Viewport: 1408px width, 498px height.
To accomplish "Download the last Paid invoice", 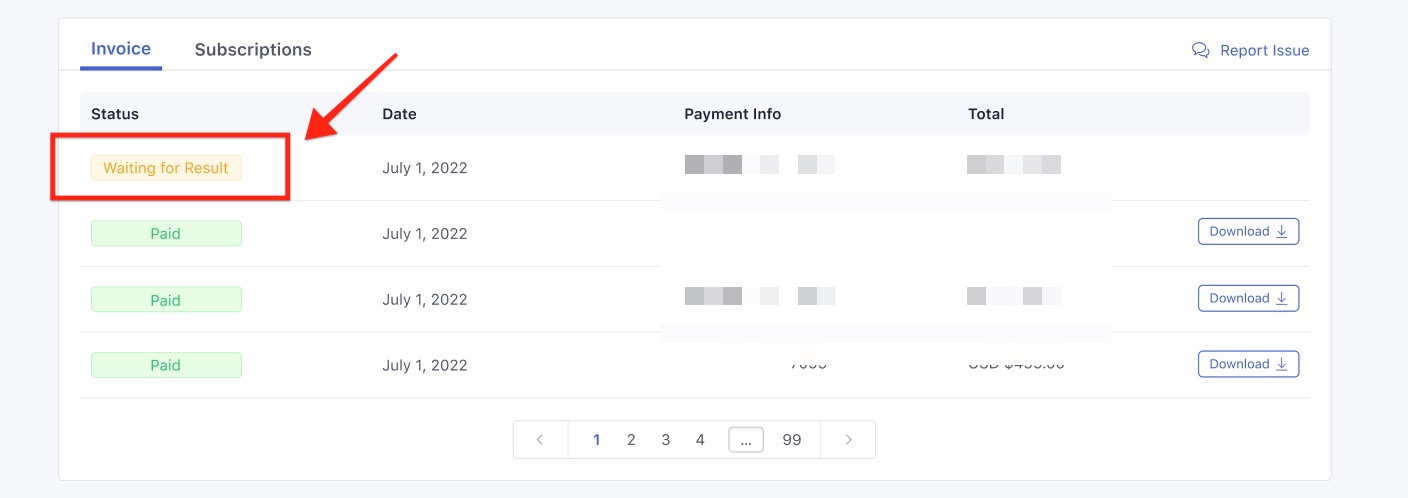I will pos(1248,364).
